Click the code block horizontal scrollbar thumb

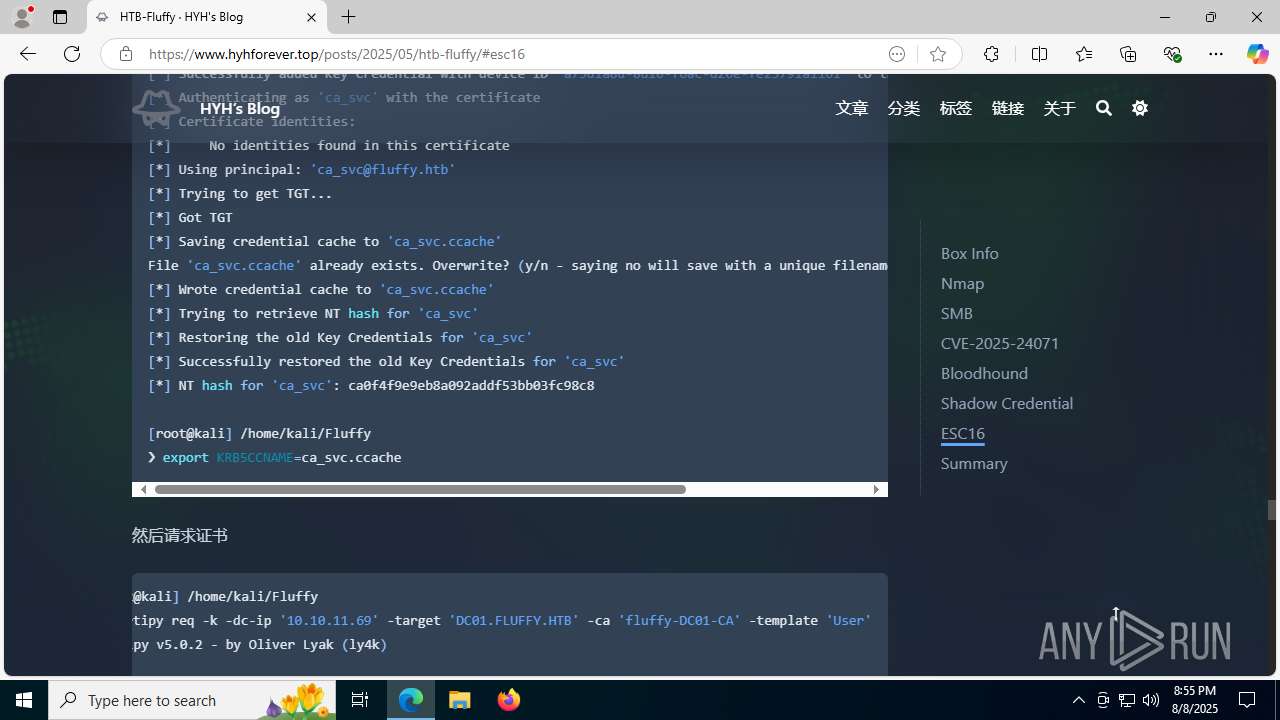click(420, 489)
